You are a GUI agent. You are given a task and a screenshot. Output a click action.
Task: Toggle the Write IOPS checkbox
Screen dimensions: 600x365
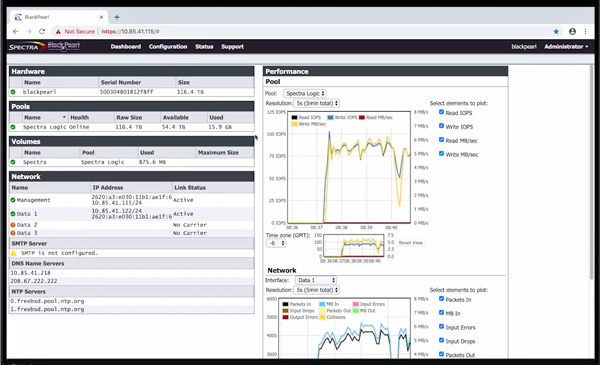point(441,126)
